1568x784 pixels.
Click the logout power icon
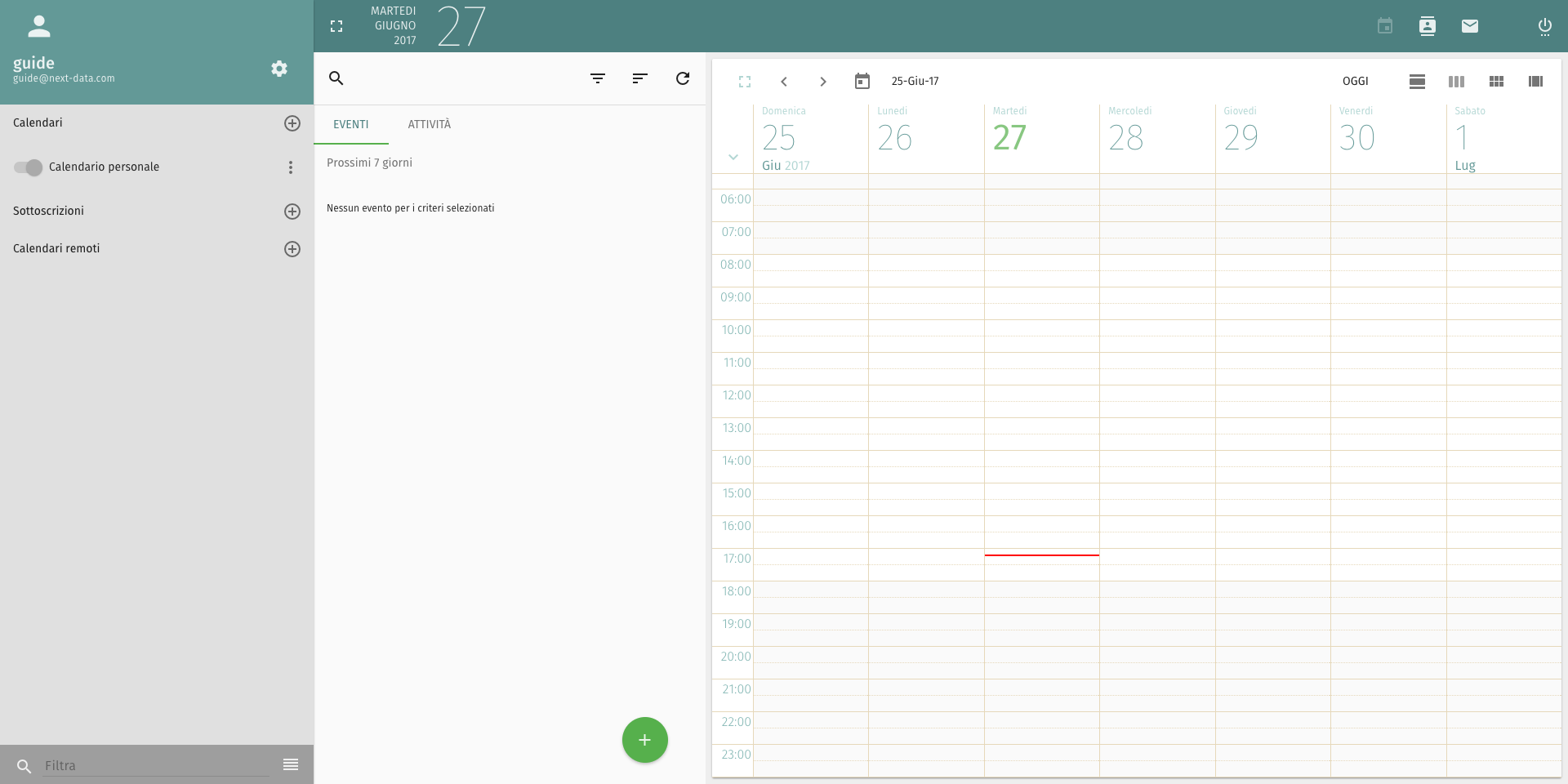point(1545,26)
